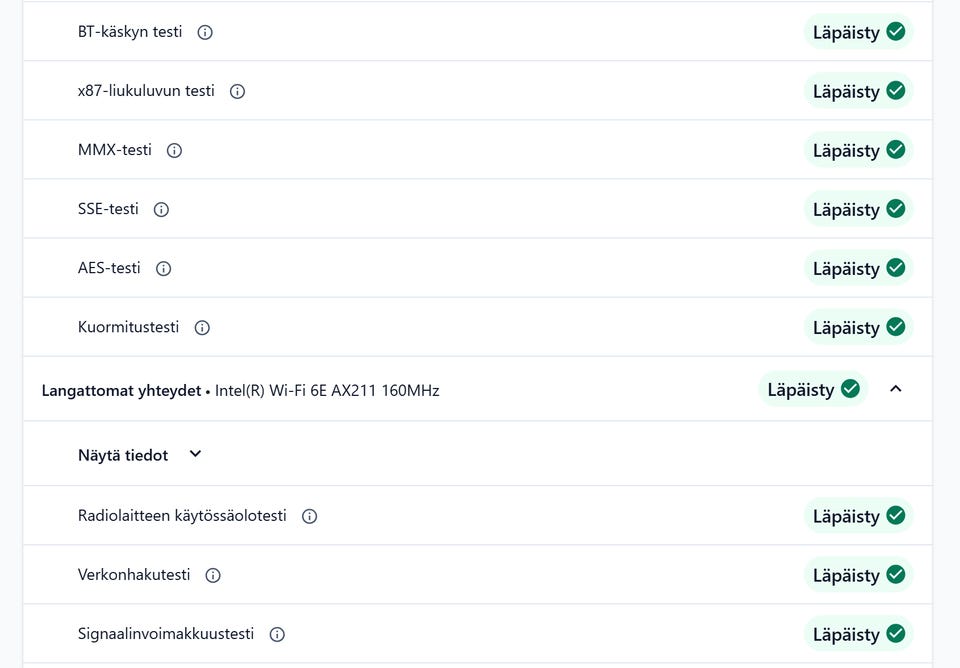Click the Näytä tiedot label
Image resolution: width=960 pixels, height=668 pixels.
123,455
